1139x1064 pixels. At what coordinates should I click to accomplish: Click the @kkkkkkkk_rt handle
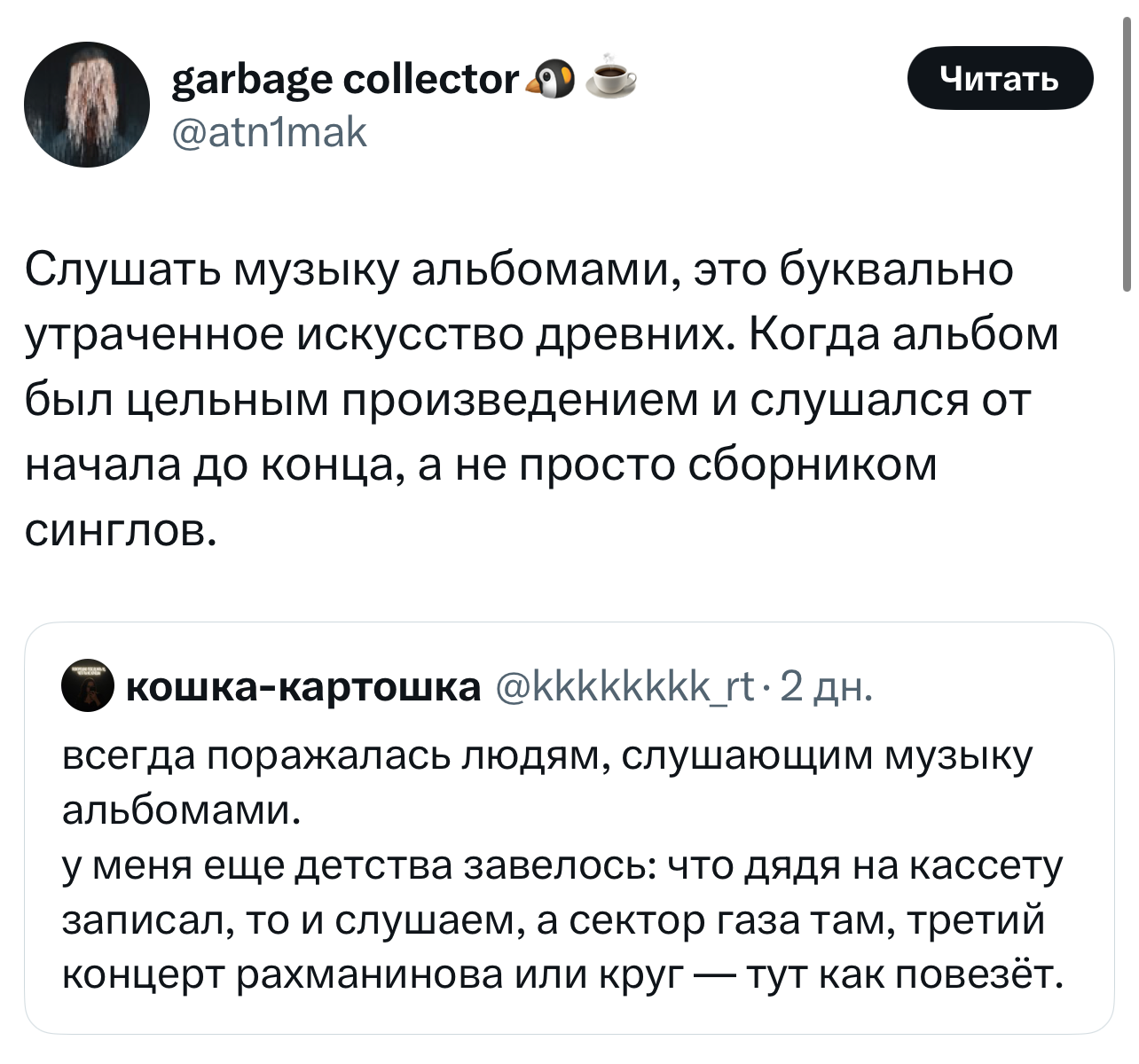coord(625,686)
